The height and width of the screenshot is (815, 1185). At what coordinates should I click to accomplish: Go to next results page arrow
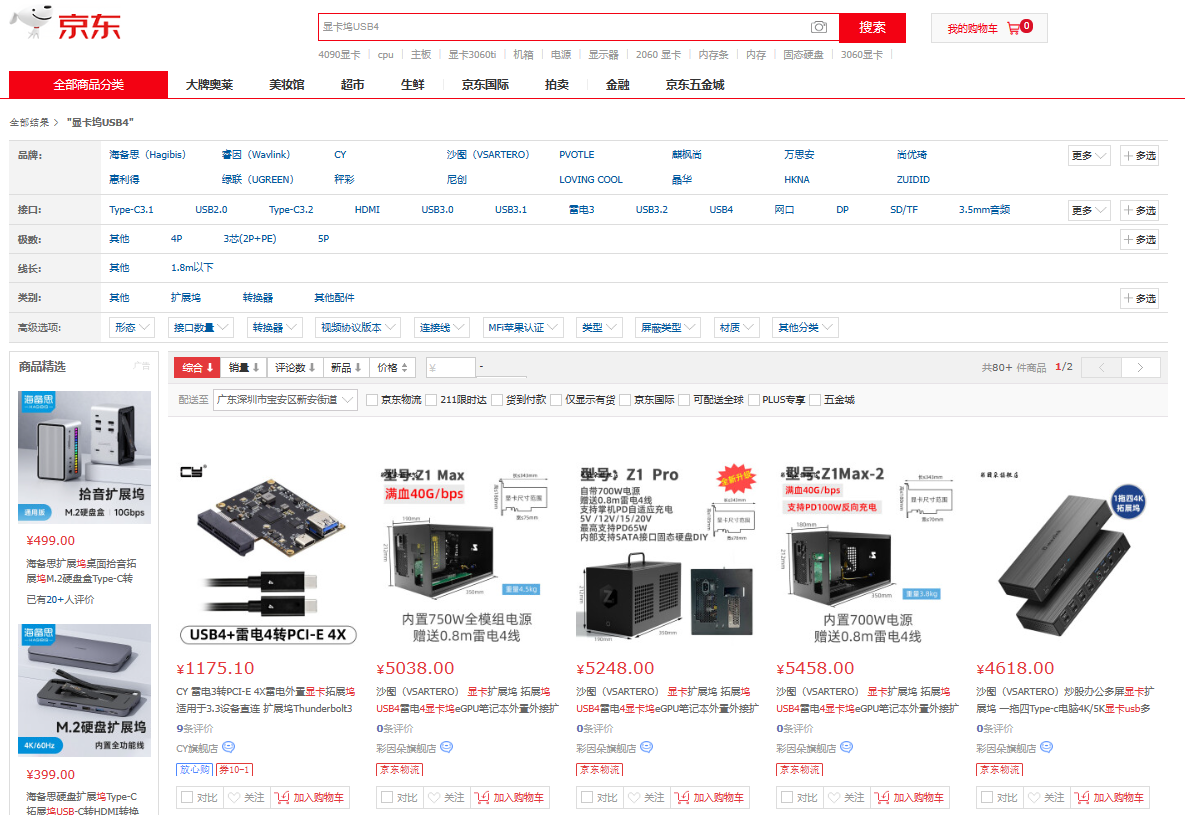(1140, 367)
